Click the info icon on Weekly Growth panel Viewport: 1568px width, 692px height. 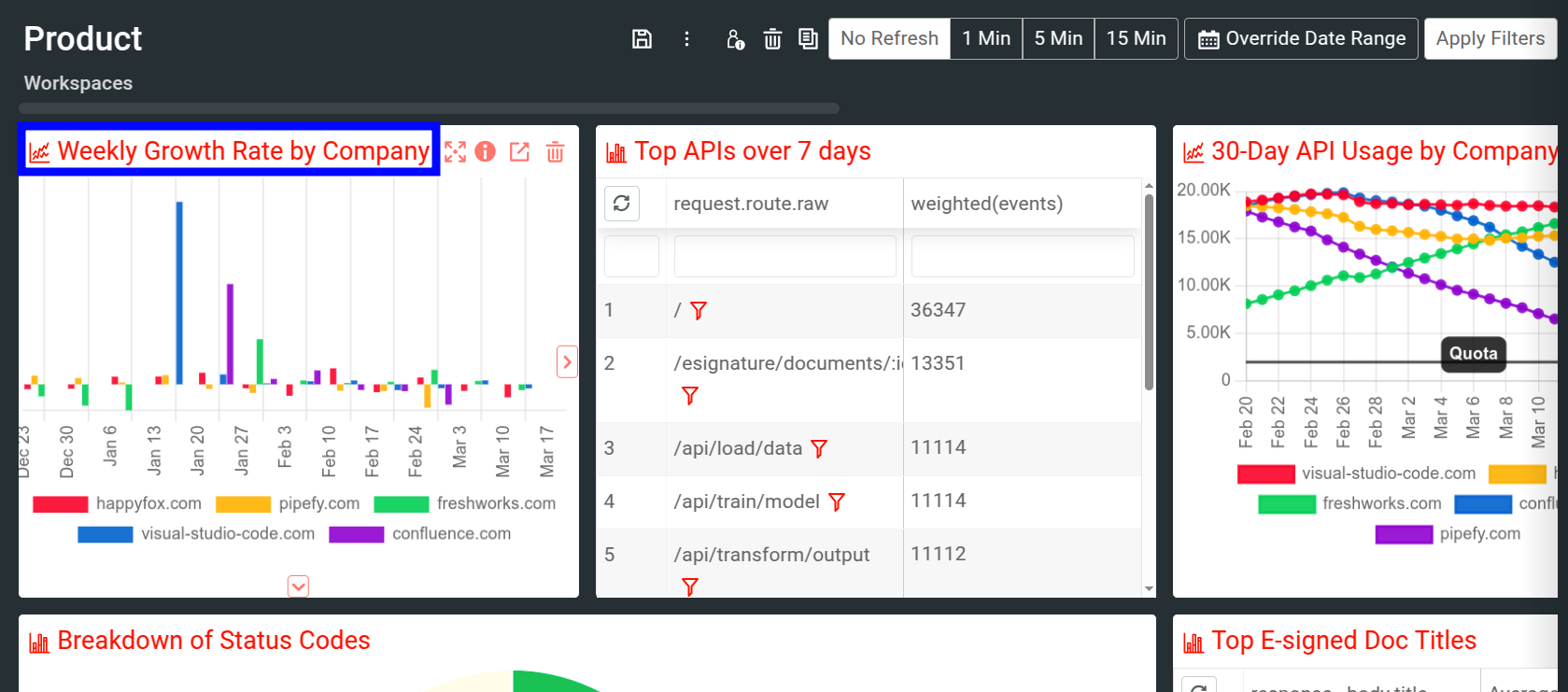(485, 152)
